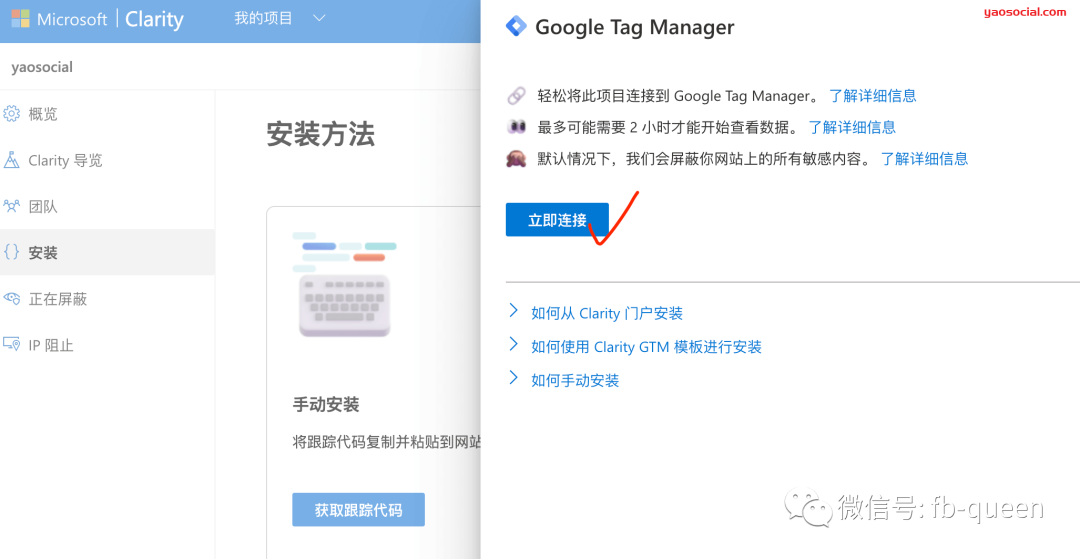1080x559 pixels.
Task: Click the 立即连接 button
Action: 557,220
